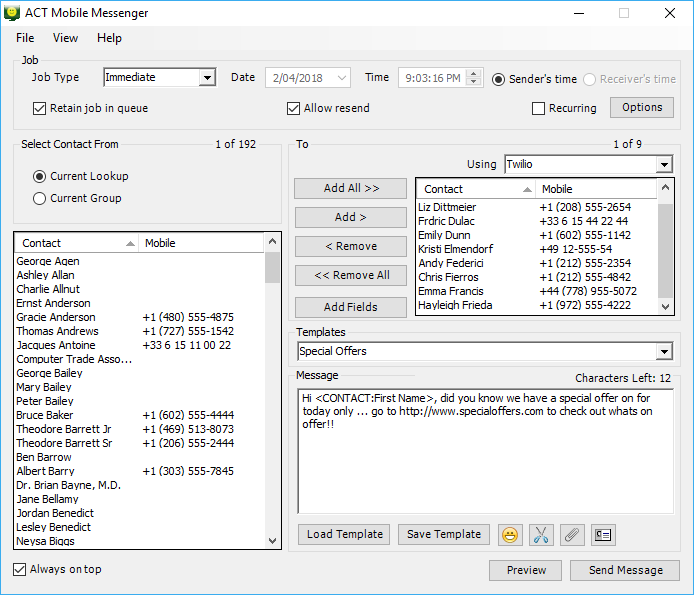Click the contact list scroll down arrow
Viewport: 694px width, 595px height.
(272, 541)
